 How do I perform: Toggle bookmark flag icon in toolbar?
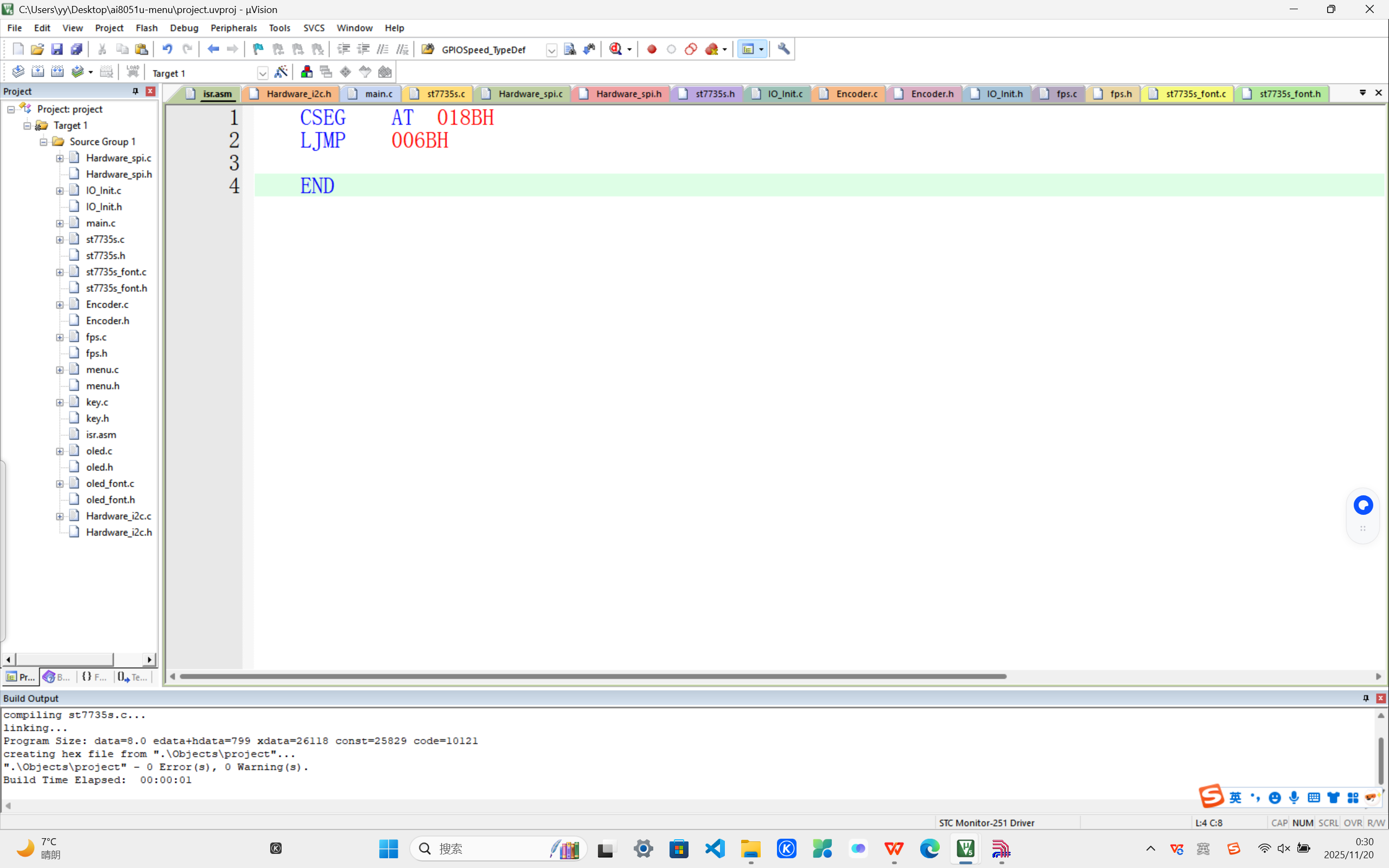258,49
